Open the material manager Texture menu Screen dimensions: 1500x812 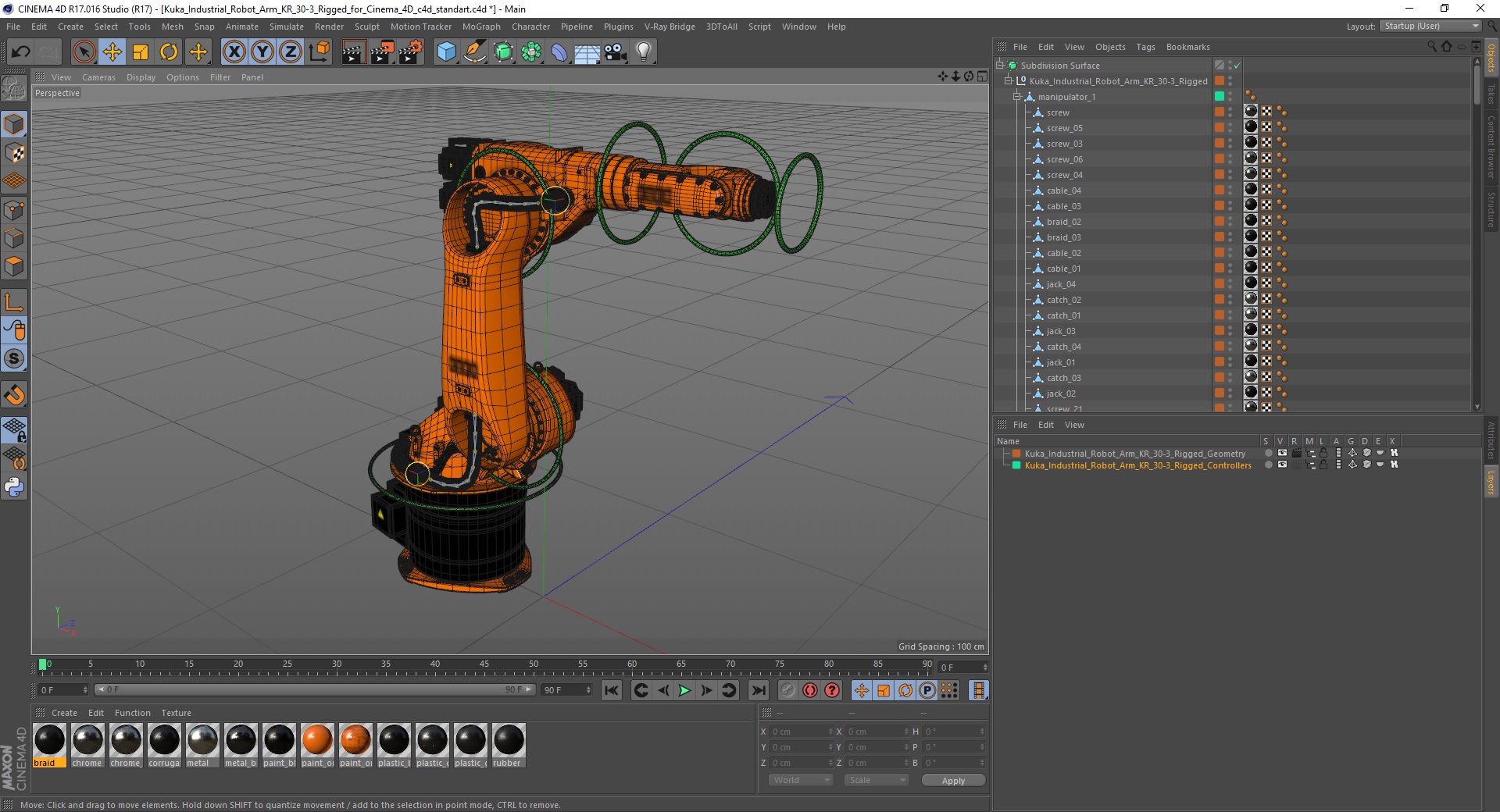click(176, 713)
